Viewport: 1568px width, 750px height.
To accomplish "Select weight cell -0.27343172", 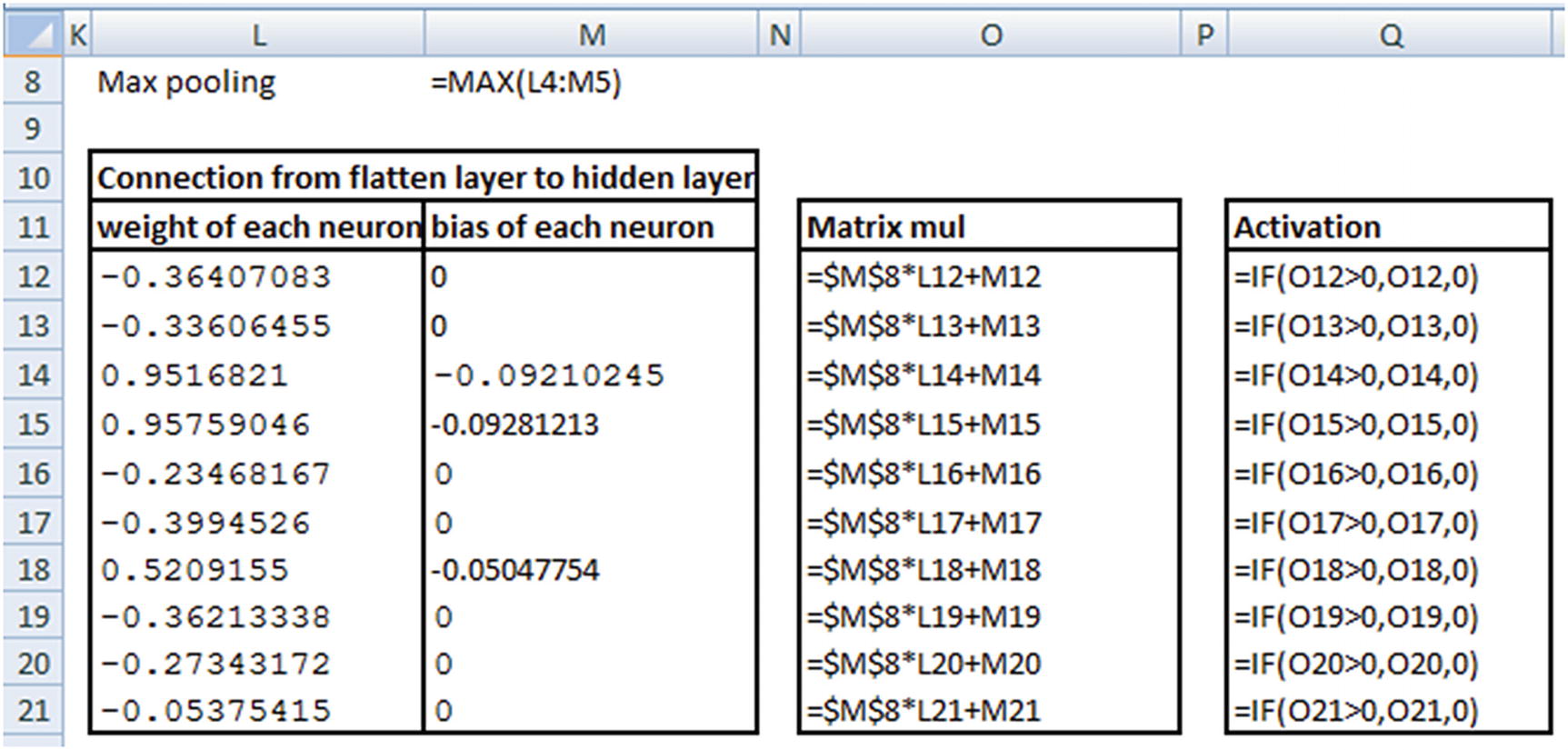I will click(258, 664).
